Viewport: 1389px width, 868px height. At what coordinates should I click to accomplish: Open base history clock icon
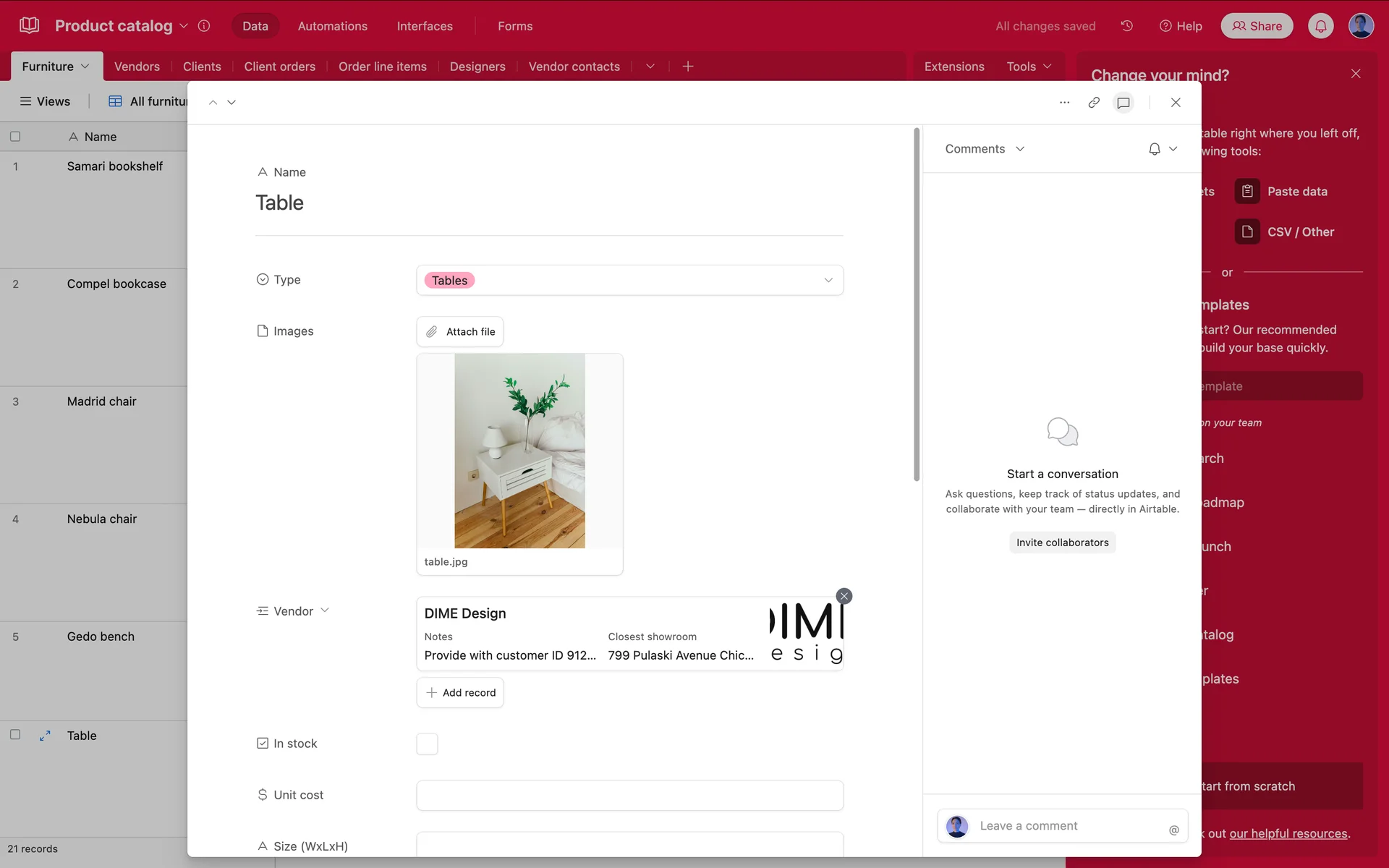point(1126,26)
